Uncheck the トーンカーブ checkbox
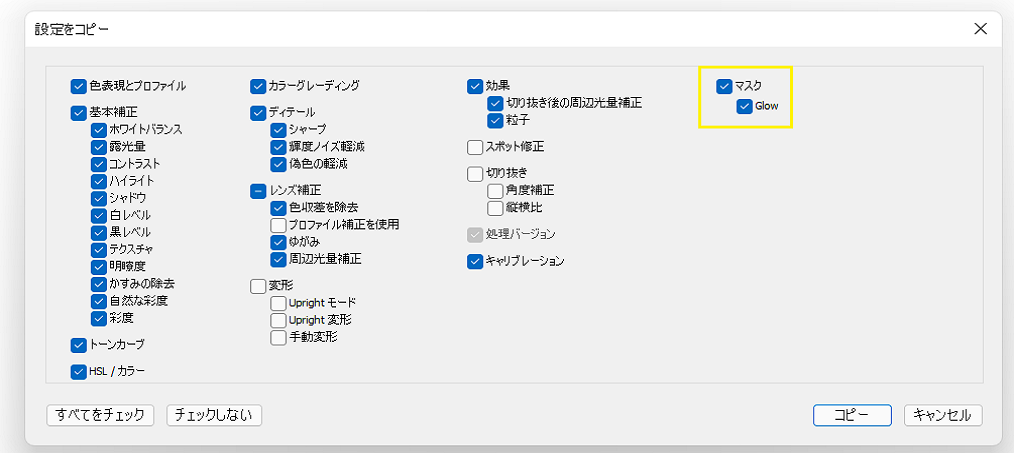 pyautogui.click(x=78, y=345)
